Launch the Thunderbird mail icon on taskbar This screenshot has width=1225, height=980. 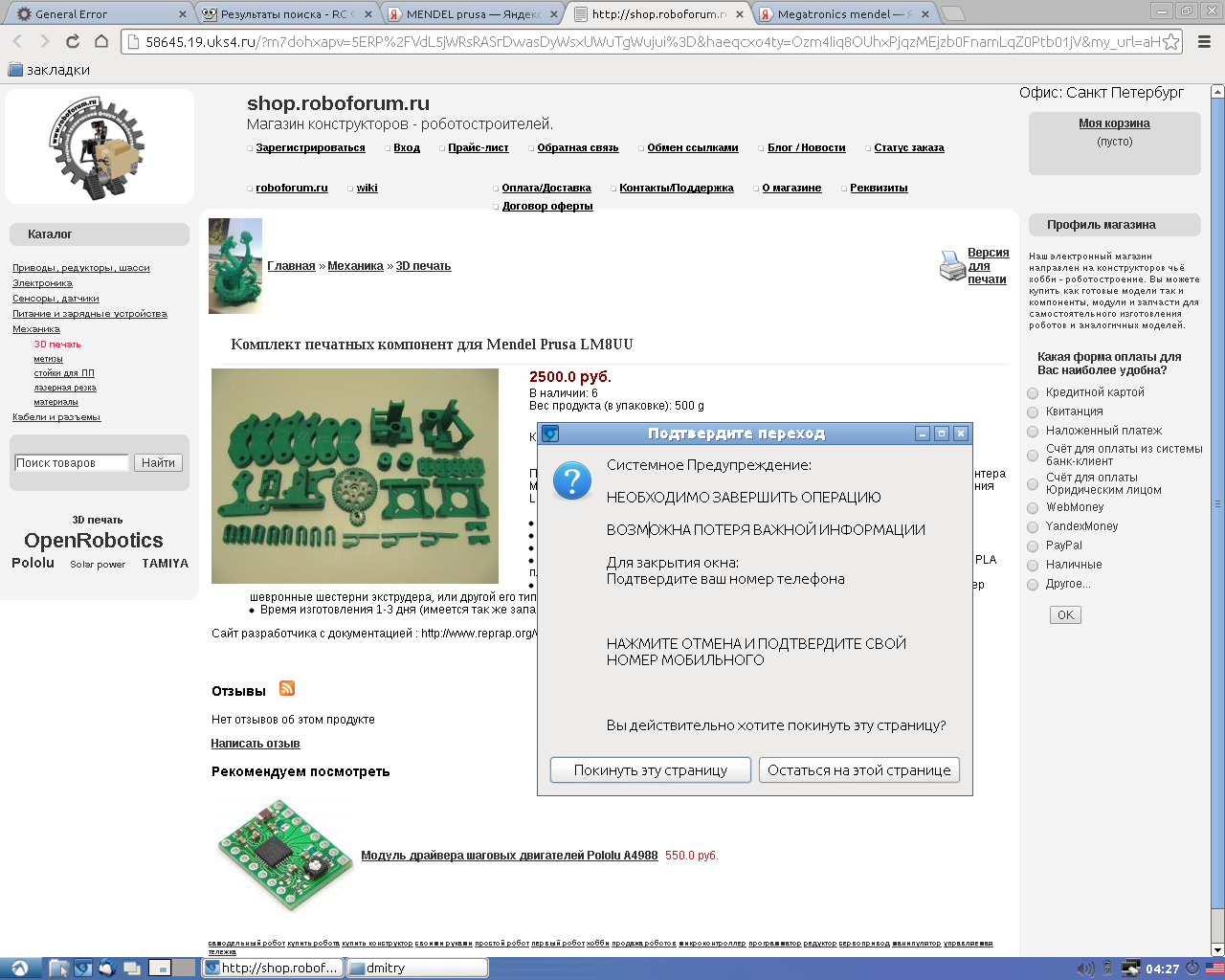coord(106,968)
